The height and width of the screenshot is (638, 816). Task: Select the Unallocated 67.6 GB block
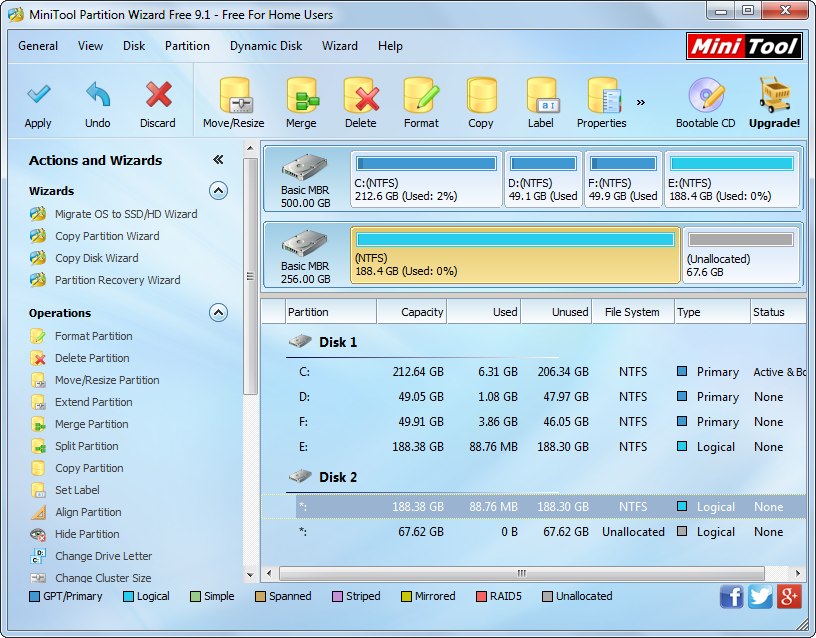[741, 256]
